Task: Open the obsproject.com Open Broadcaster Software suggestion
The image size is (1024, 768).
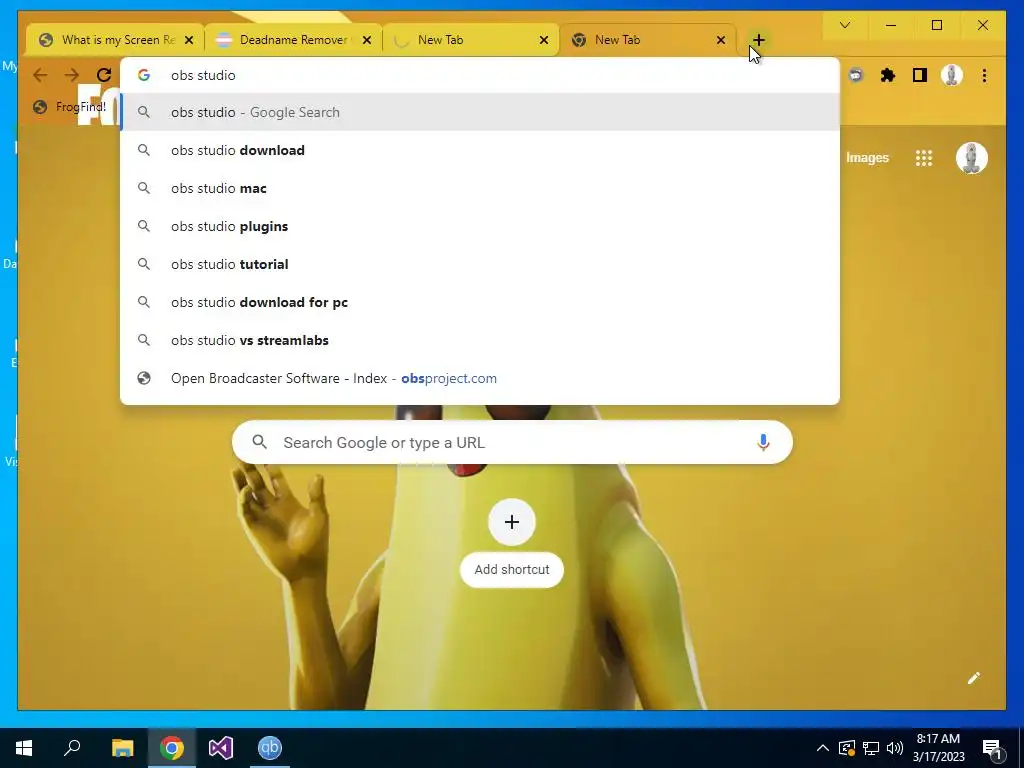Action: 480,378
